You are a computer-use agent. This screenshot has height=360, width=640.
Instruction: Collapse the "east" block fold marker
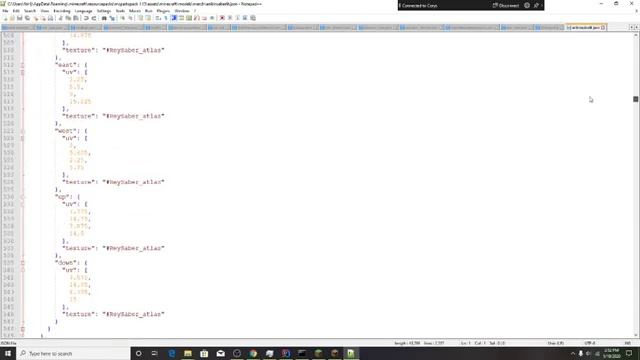pyautogui.click(x=22, y=65)
